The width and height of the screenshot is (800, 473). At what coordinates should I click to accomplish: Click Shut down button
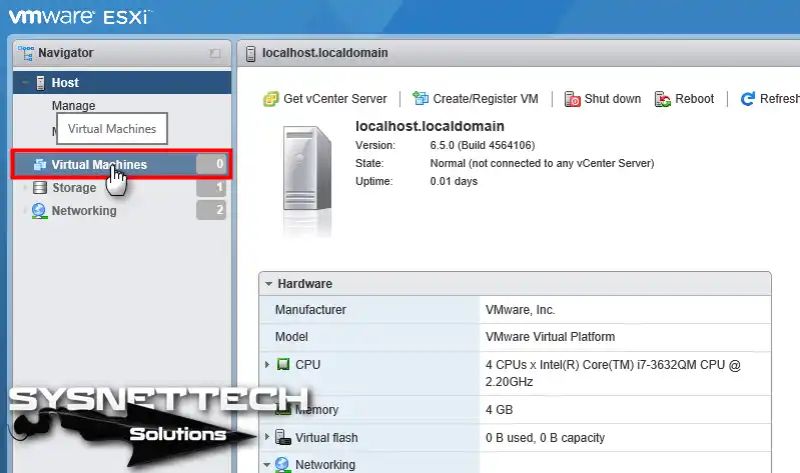click(x=603, y=98)
